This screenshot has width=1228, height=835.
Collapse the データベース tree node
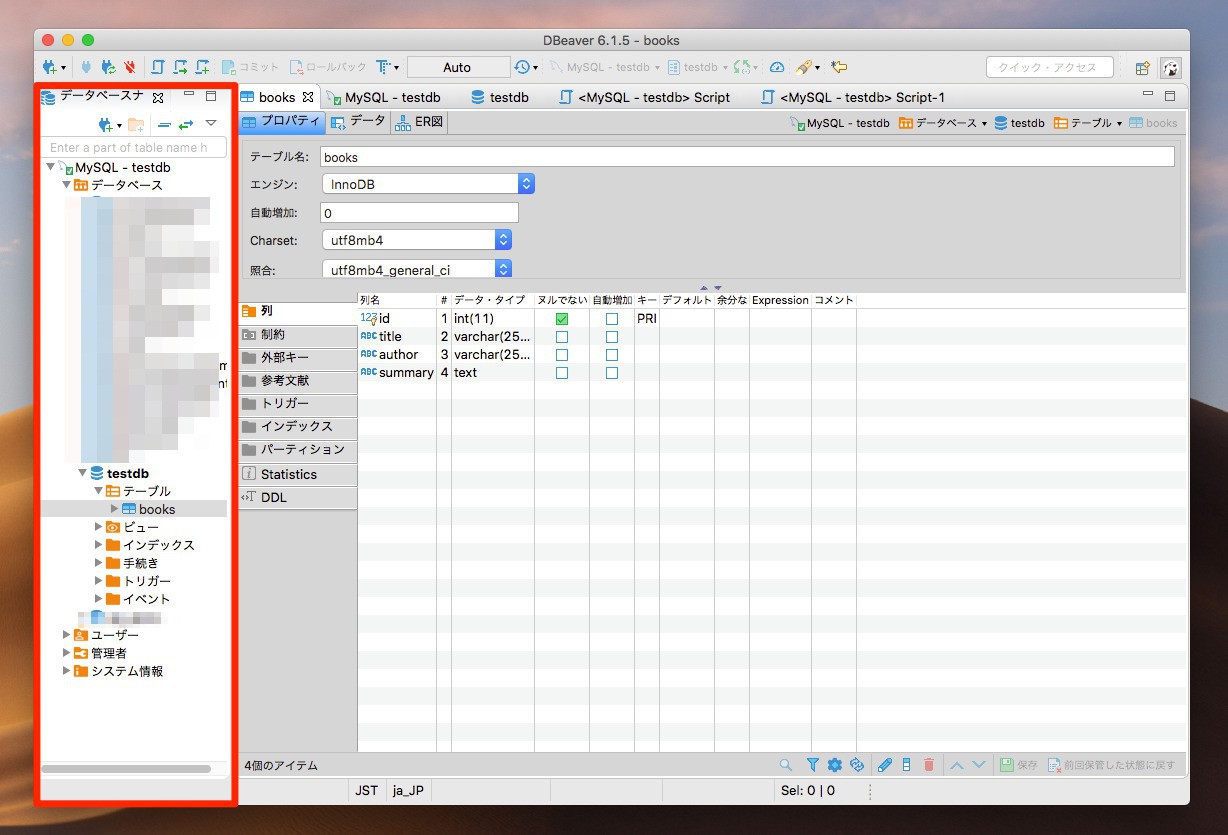pos(67,185)
